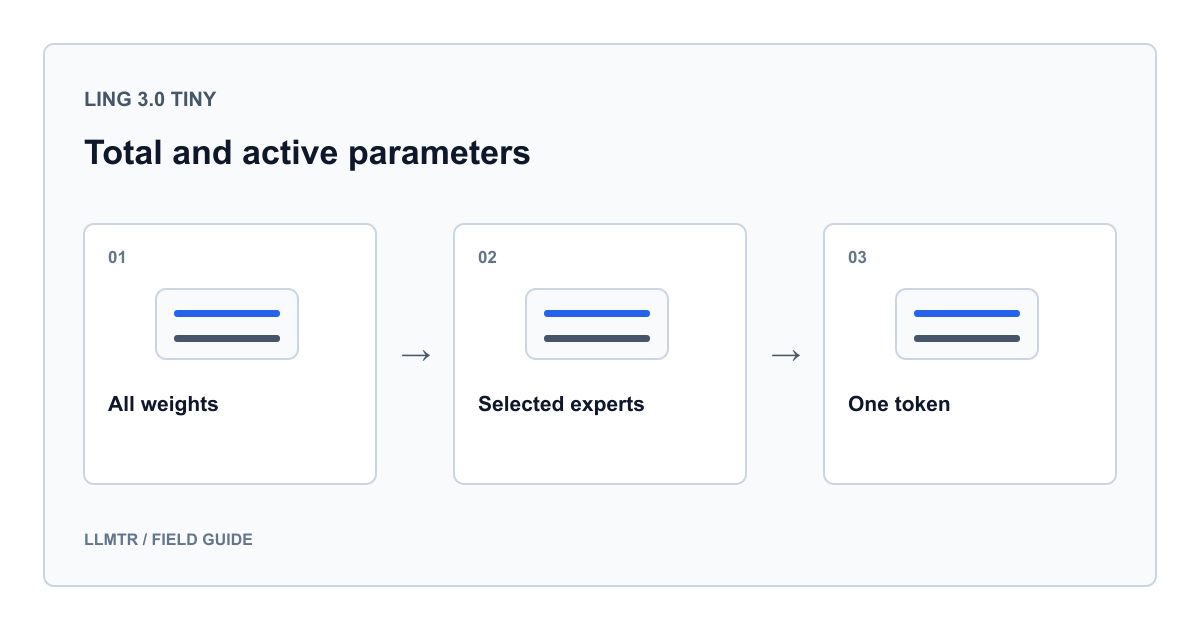Image resolution: width=1200 pixels, height=630 pixels.
Task: Click the Total and active parameters heading
Action: tap(307, 153)
